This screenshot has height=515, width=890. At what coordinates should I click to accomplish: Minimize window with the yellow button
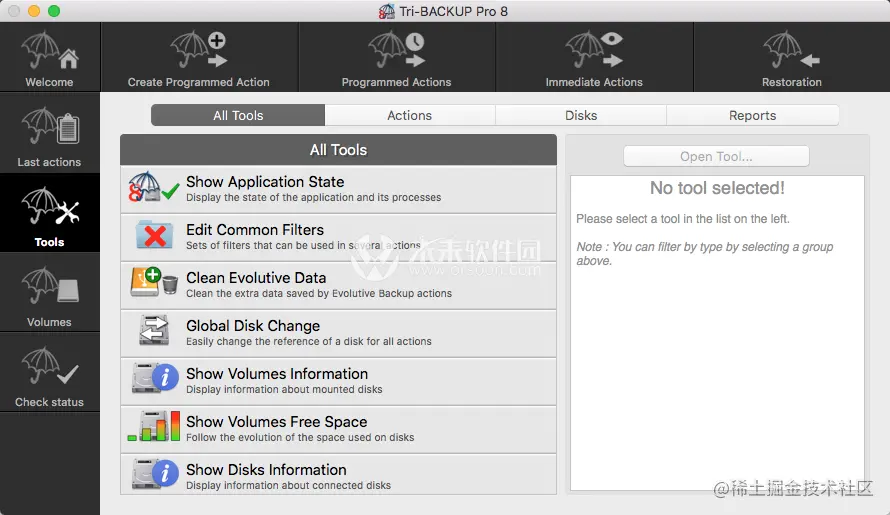point(34,11)
